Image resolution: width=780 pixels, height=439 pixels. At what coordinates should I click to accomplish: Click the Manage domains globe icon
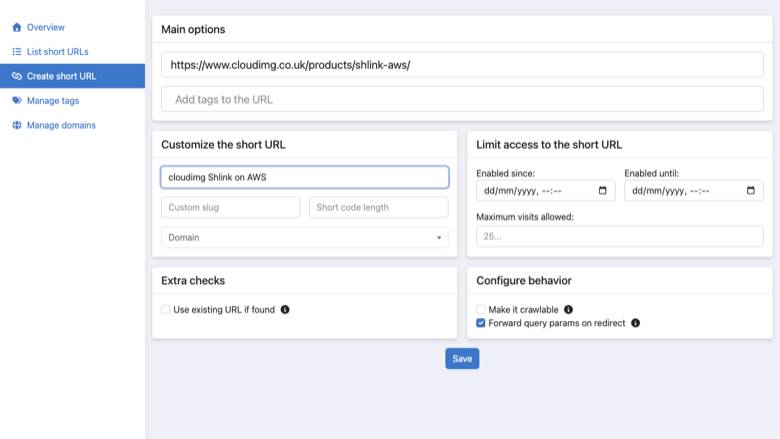pos(17,125)
